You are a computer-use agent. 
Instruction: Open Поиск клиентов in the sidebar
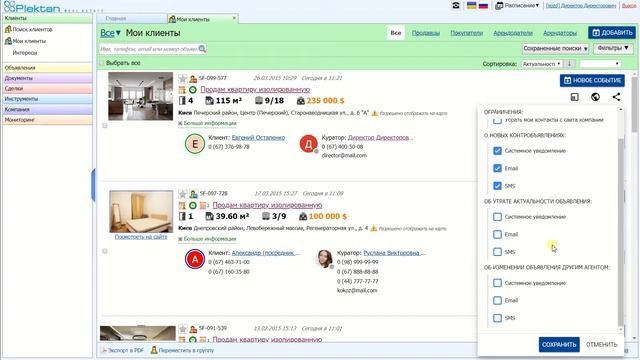[x=32, y=29]
